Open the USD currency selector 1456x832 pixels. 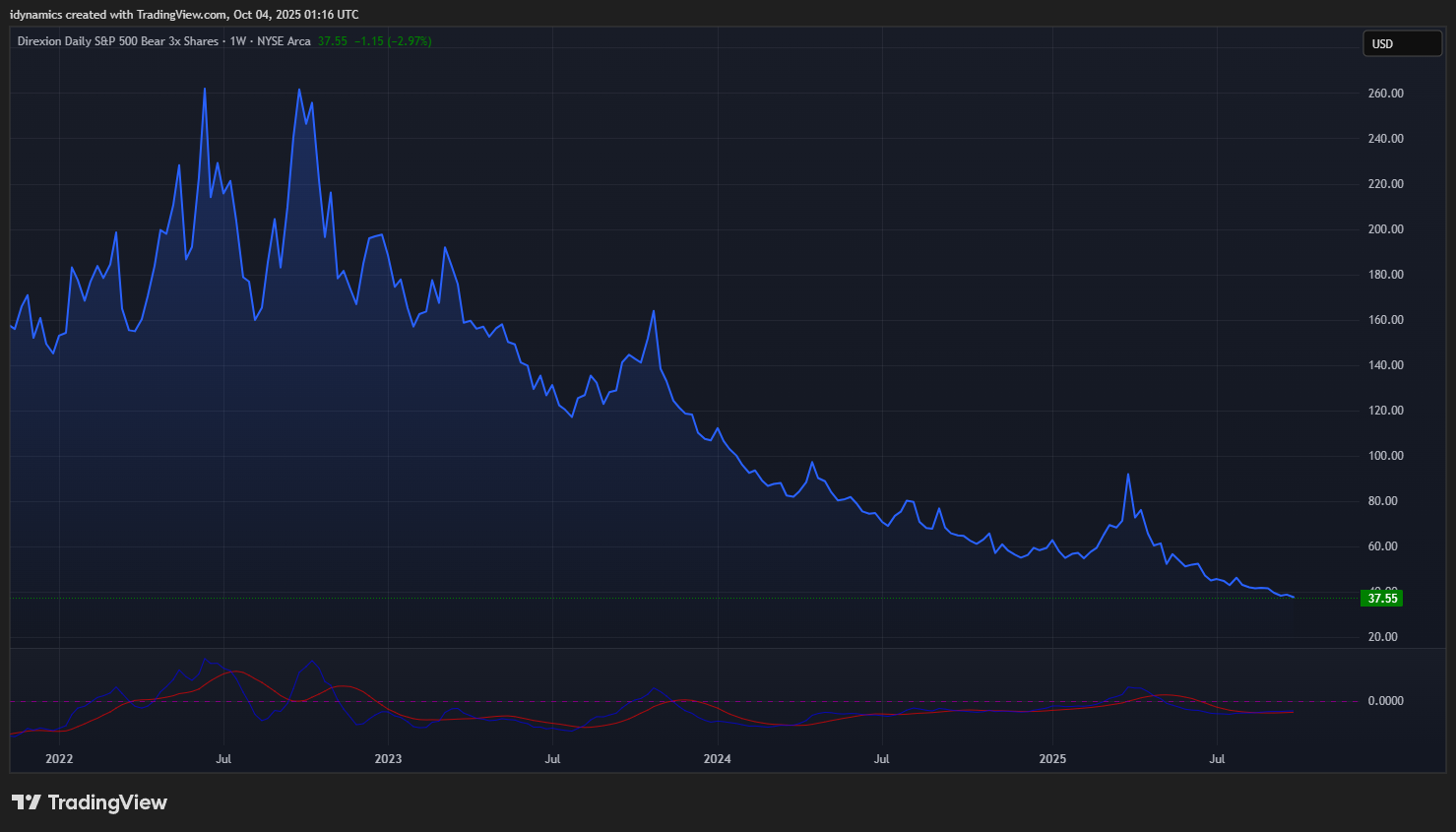[1401, 43]
